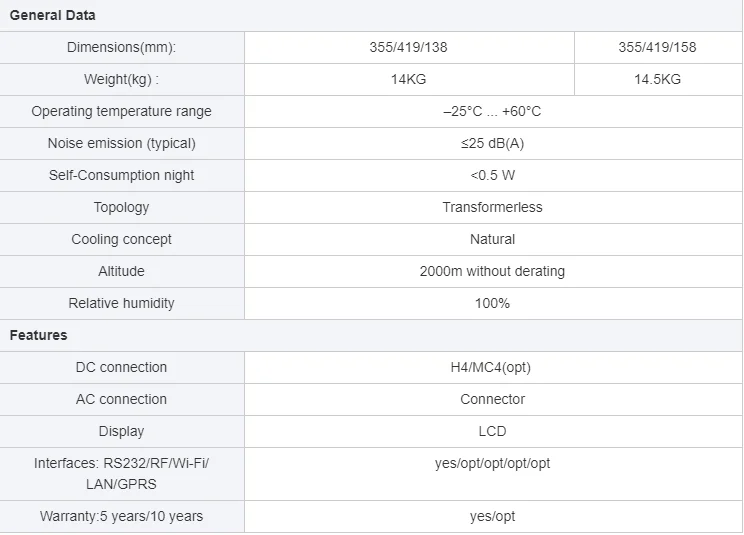The width and height of the screenshot is (744, 535).
Task: Click the H4/MC4(opt) DC connection value
Action: tap(492, 367)
